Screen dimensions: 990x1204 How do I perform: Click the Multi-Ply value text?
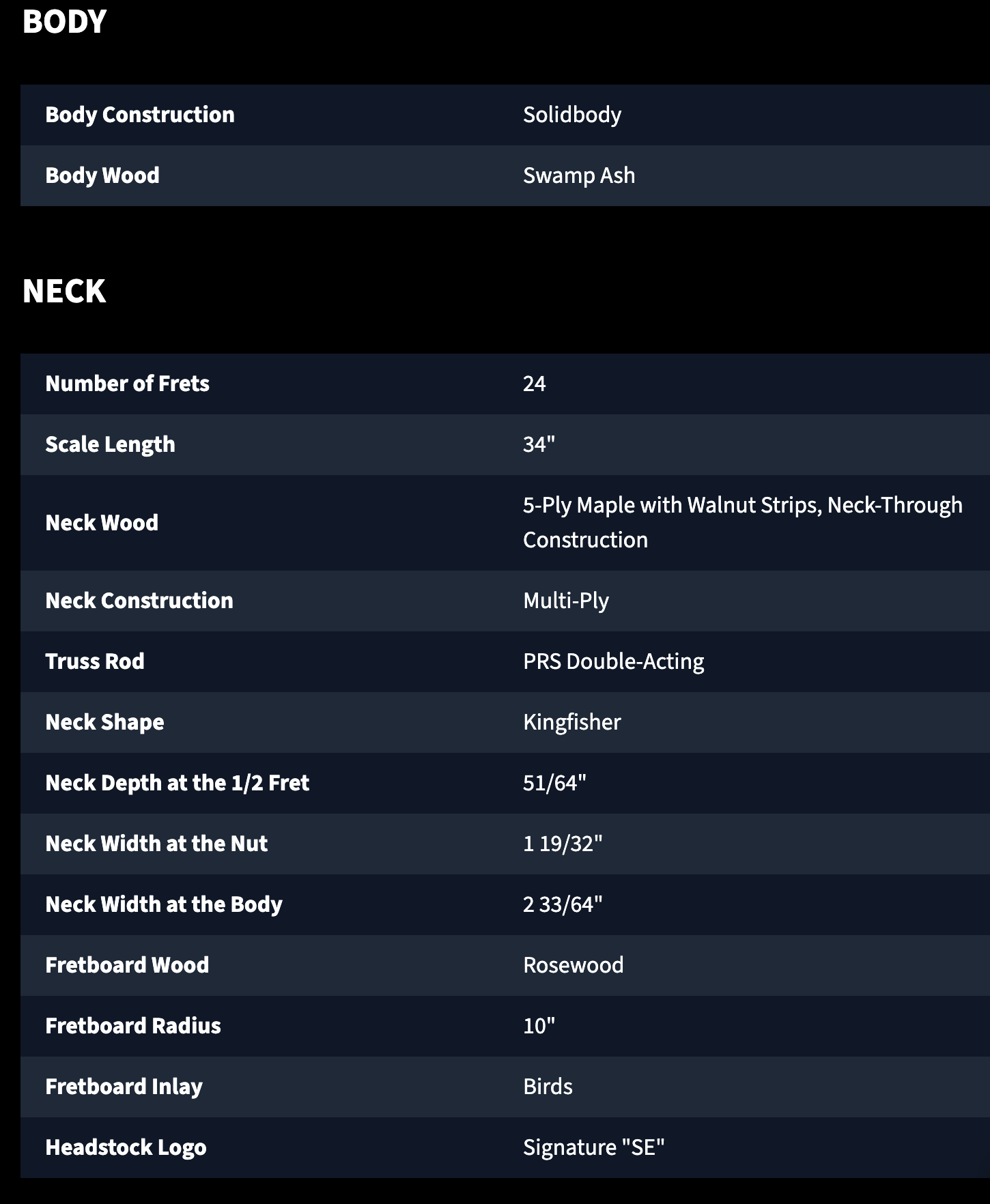[566, 601]
